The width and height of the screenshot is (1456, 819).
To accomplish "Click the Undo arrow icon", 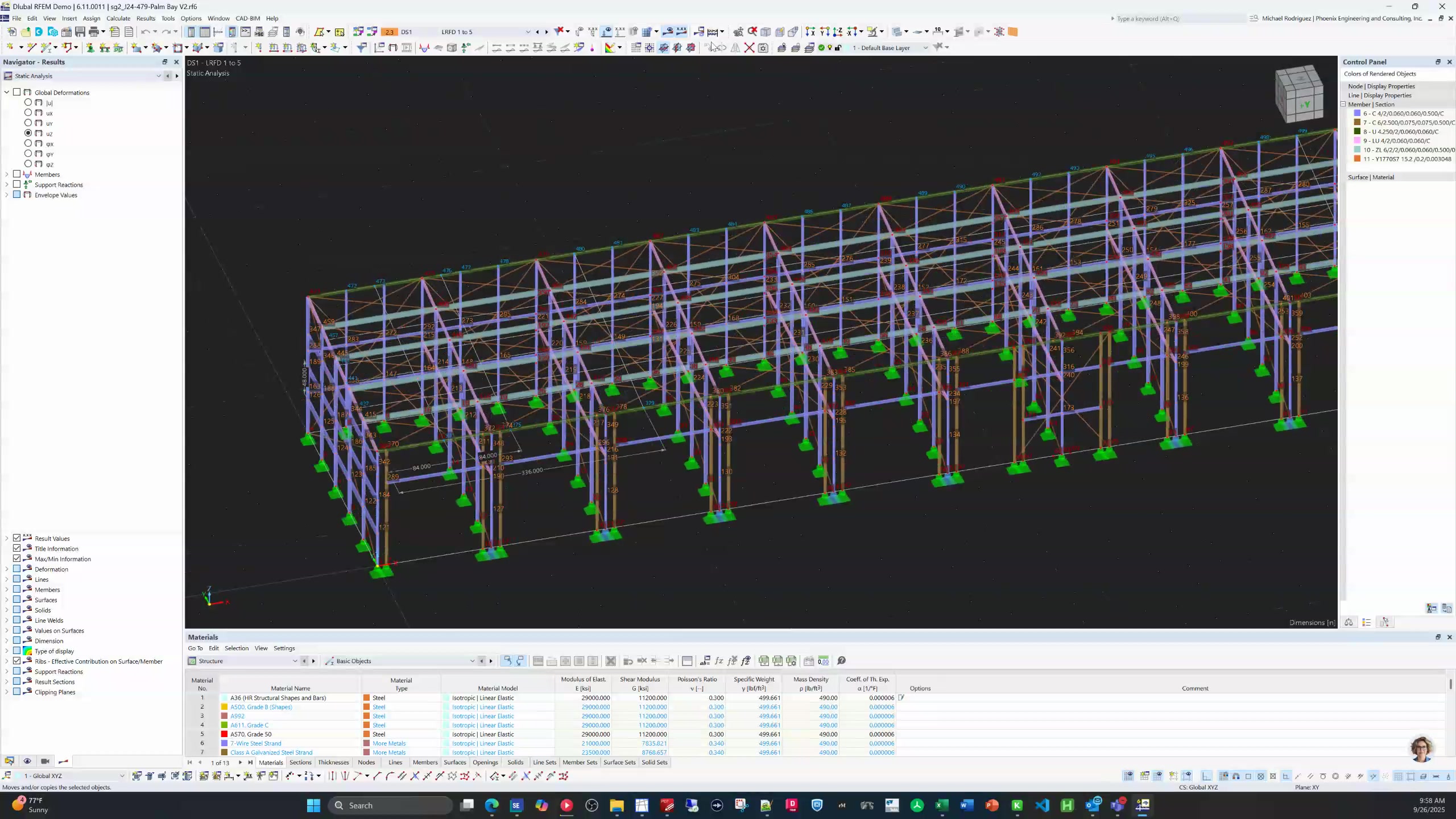I will pos(146,32).
